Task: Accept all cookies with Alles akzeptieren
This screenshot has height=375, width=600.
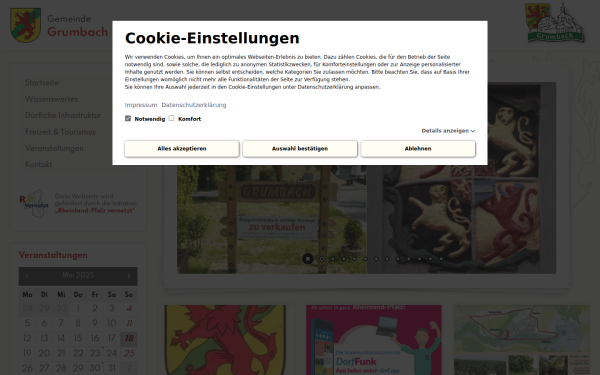Action: (x=182, y=148)
